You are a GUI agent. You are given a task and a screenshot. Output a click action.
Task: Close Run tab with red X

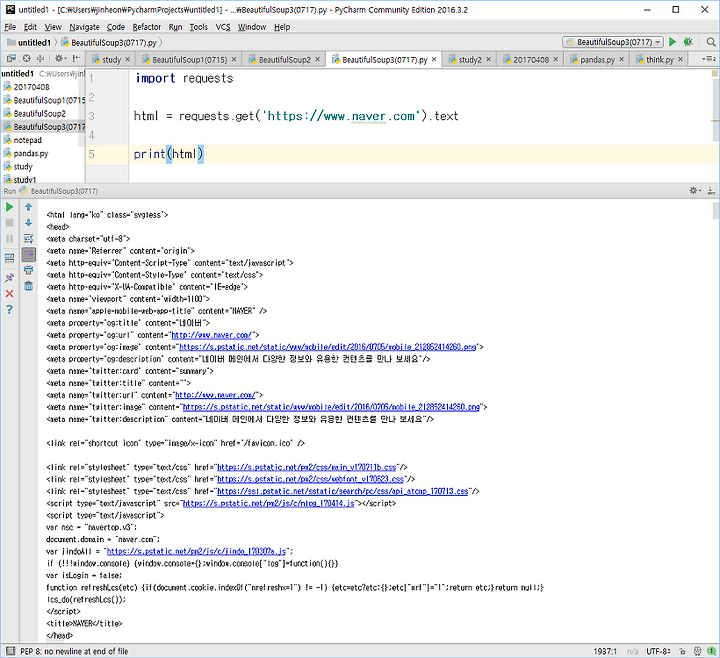click(x=9, y=293)
